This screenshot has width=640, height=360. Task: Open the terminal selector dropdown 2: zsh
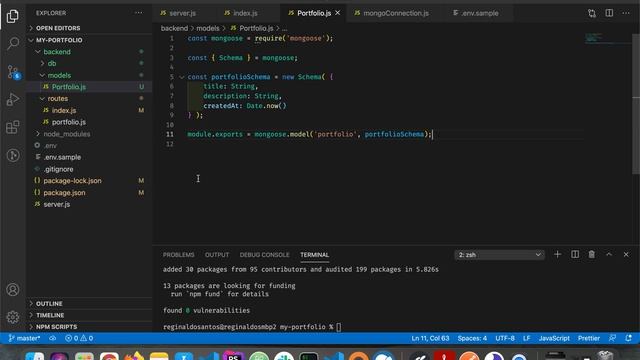[499, 255]
